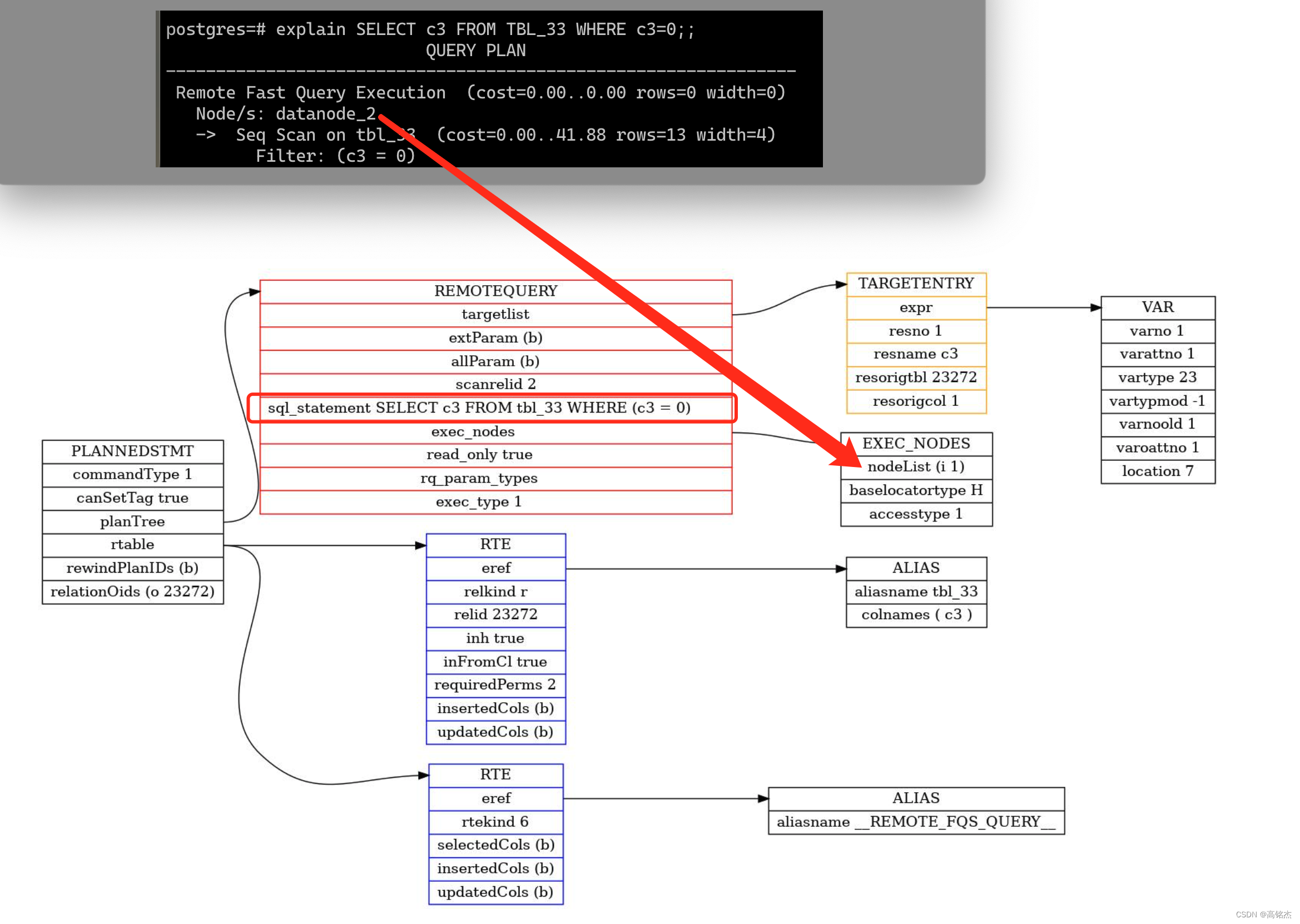
Task: Select the 'relid 23272' row
Action: [495, 615]
